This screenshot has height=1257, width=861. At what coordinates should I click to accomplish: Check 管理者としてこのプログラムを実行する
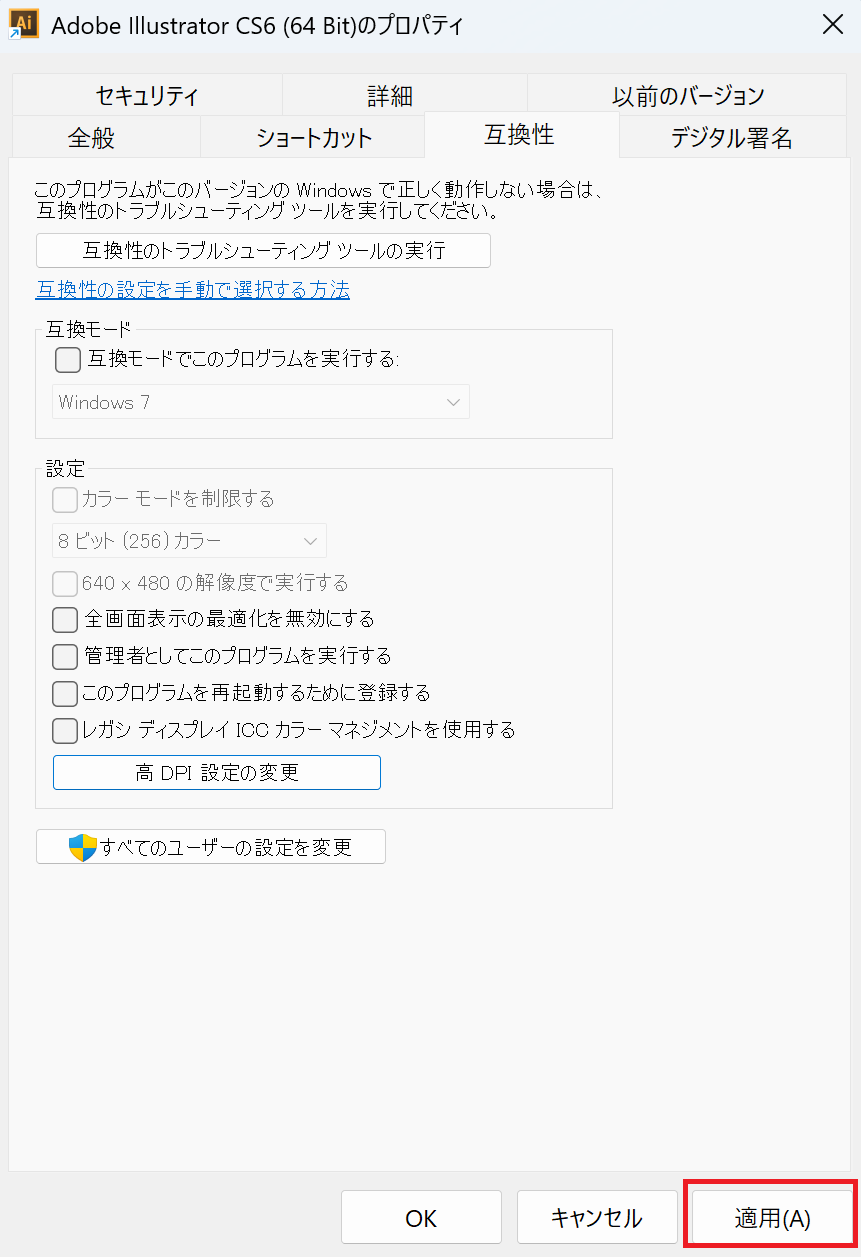click(x=64, y=656)
